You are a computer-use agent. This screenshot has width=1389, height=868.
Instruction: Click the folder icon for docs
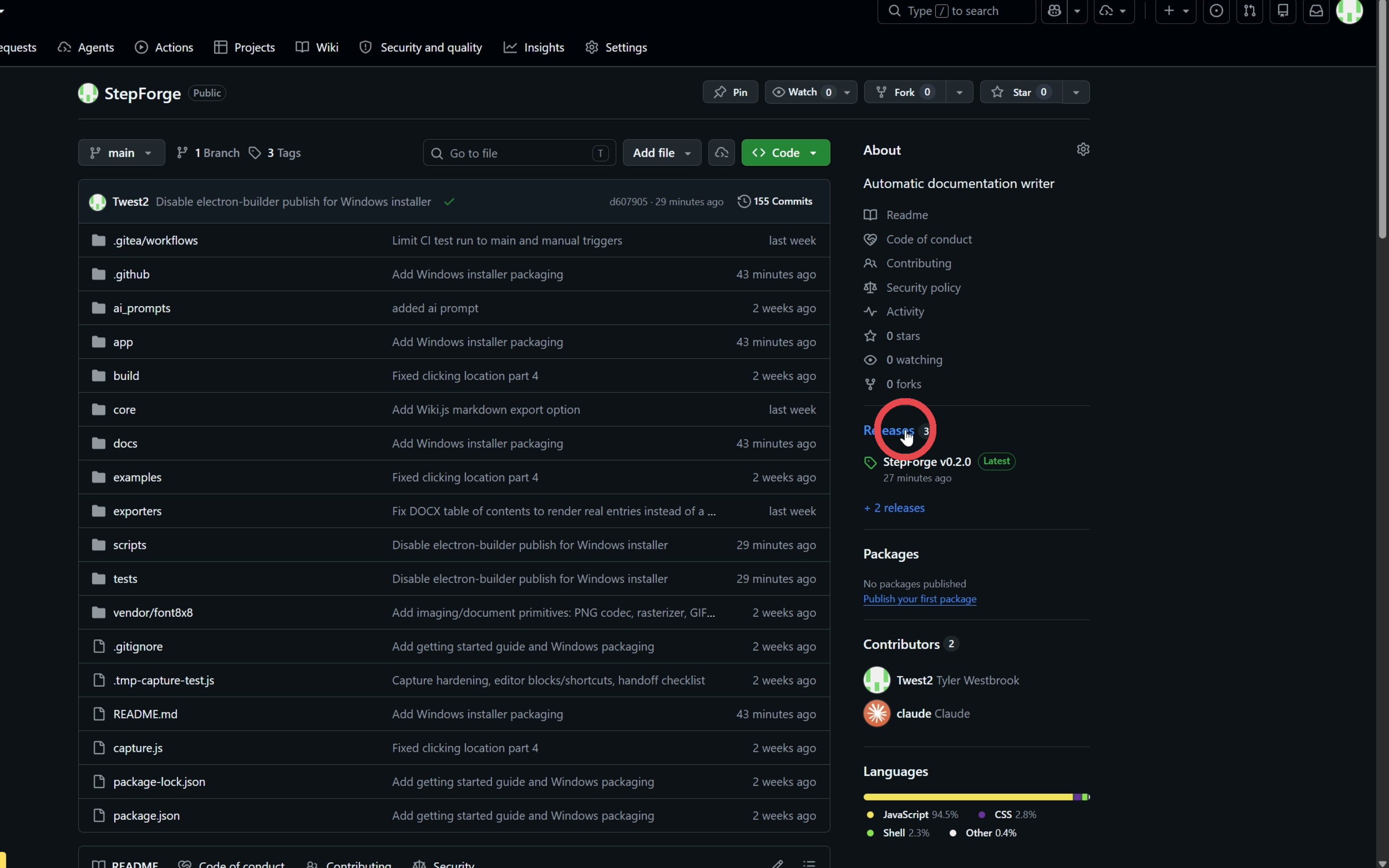pyautogui.click(x=99, y=443)
